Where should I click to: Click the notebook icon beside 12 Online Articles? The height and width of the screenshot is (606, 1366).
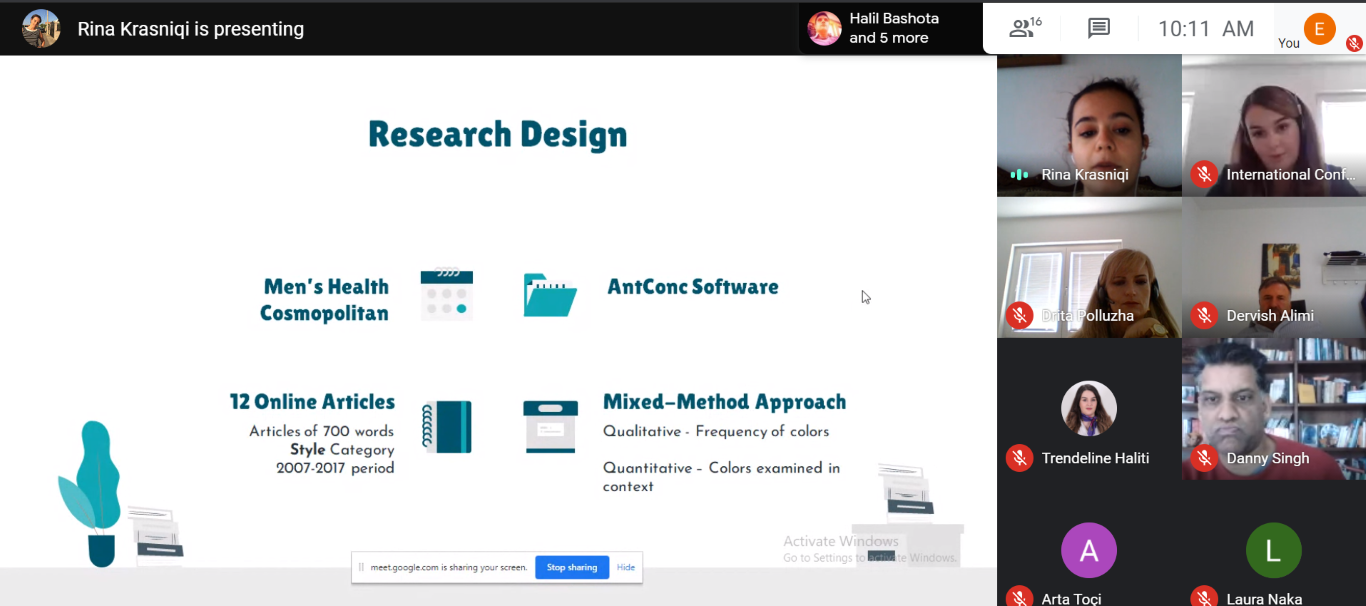tap(446, 427)
